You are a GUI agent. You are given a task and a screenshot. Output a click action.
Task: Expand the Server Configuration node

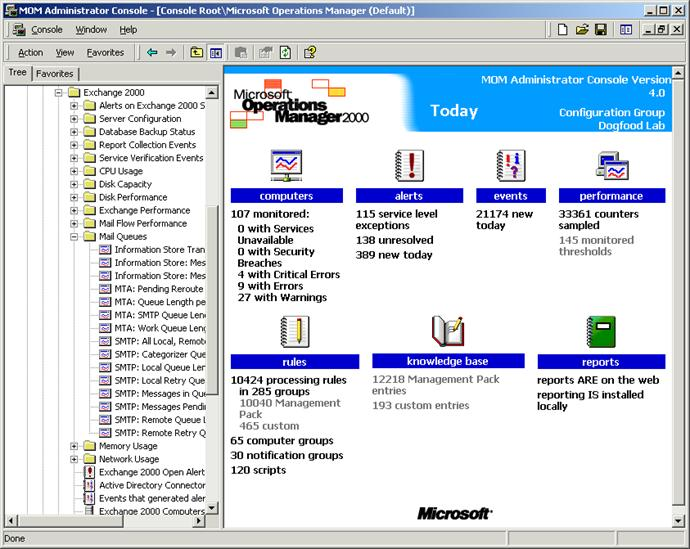(74, 119)
